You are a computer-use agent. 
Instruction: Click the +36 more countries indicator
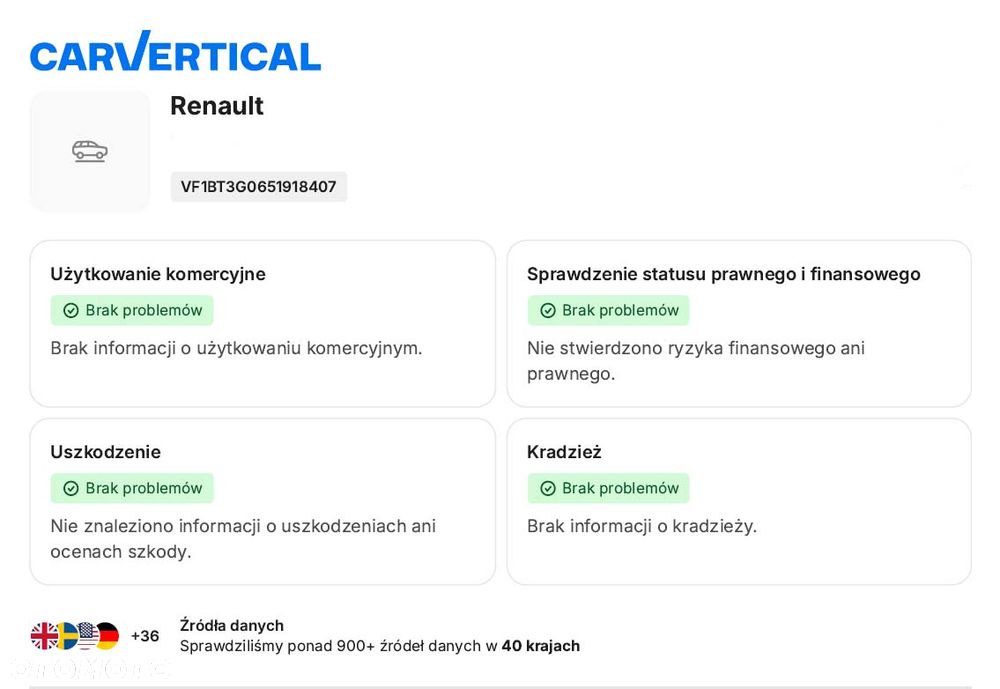(145, 636)
